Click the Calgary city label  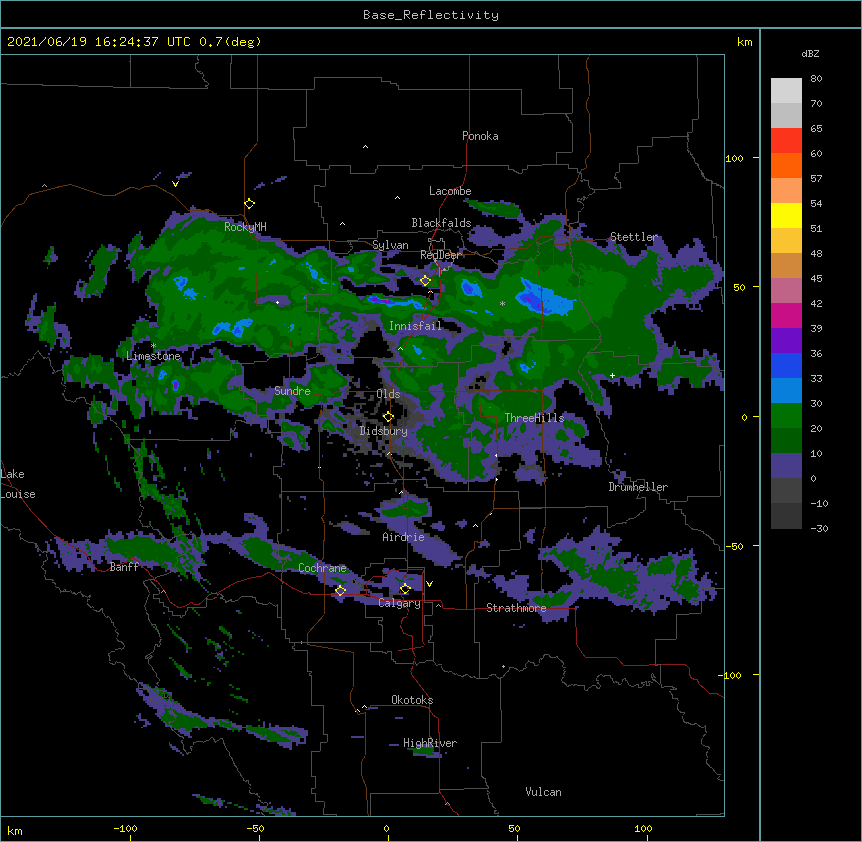pyautogui.click(x=399, y=603)
